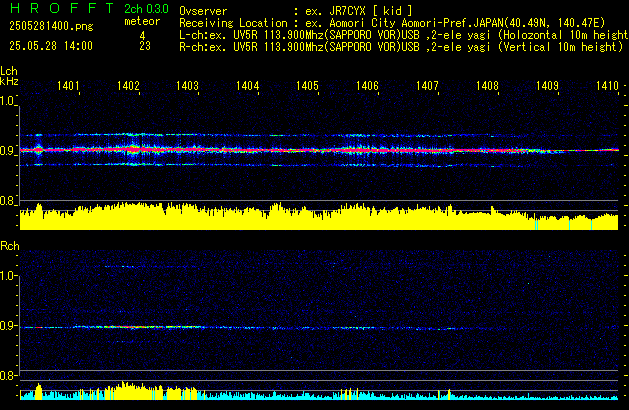
Task: Click the 'meteor' label
Action: [142, 21]
